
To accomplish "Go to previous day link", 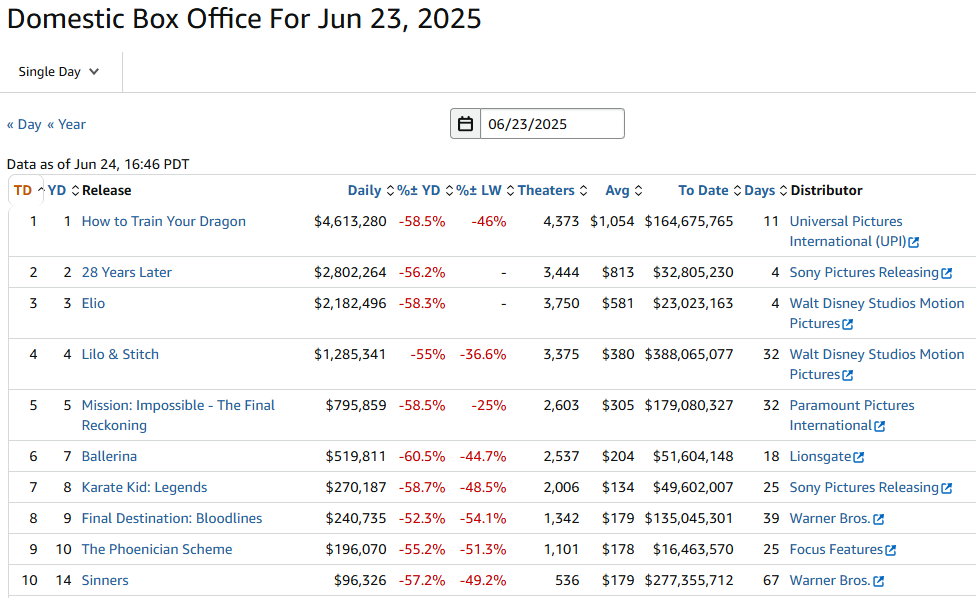I will 24,124.
